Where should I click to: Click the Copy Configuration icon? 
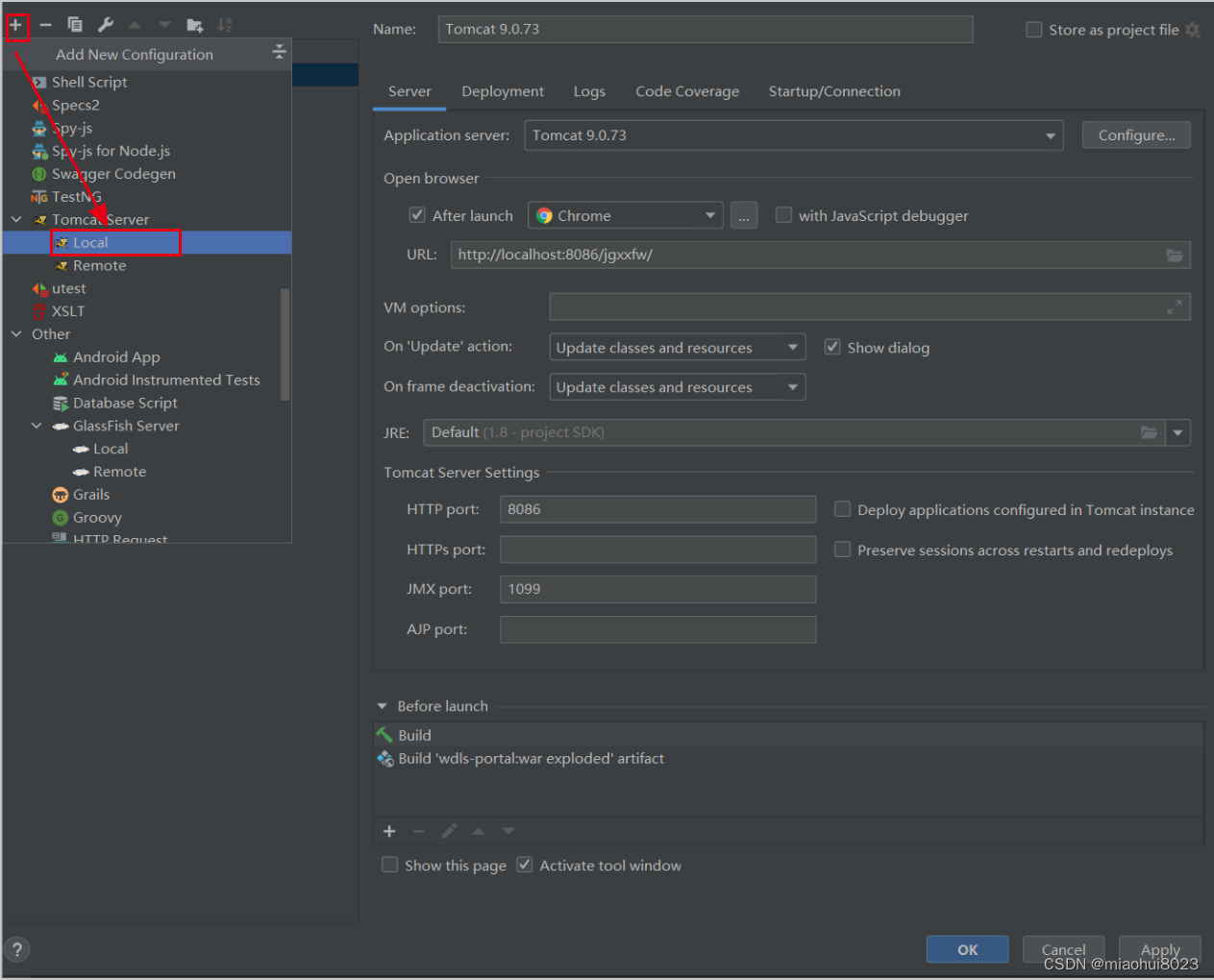[x=75, y=25]
